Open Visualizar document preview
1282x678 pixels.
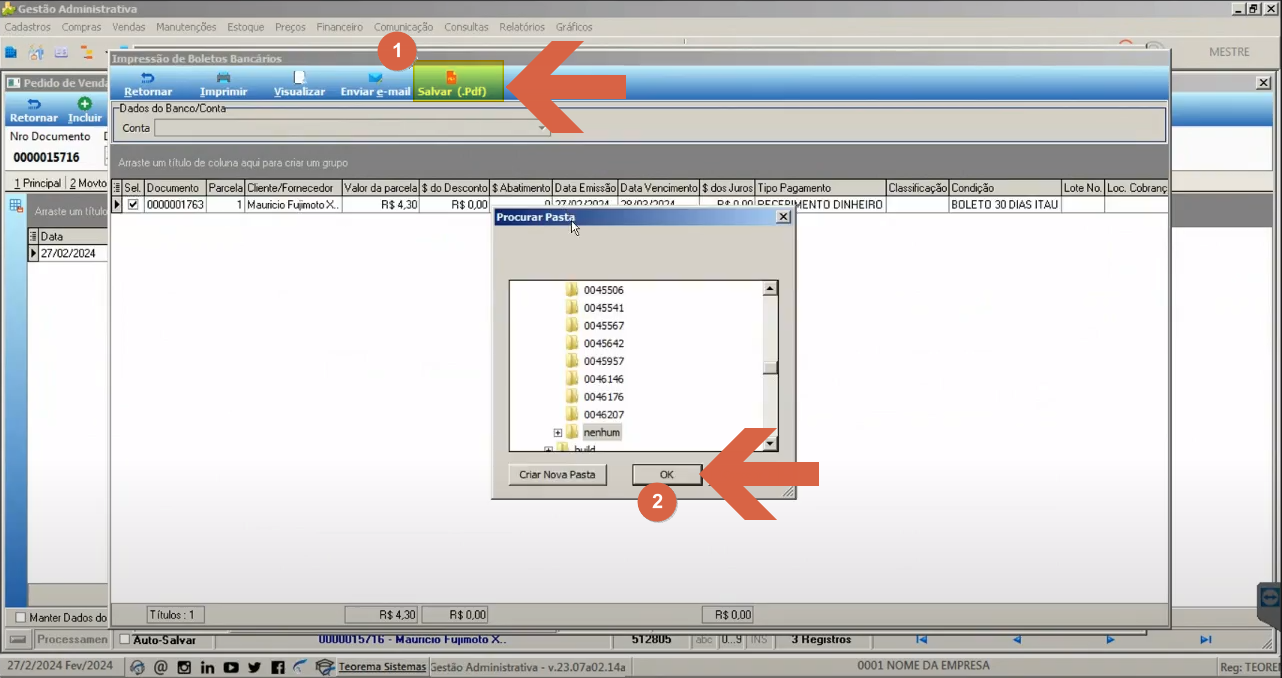click(300, 84)
